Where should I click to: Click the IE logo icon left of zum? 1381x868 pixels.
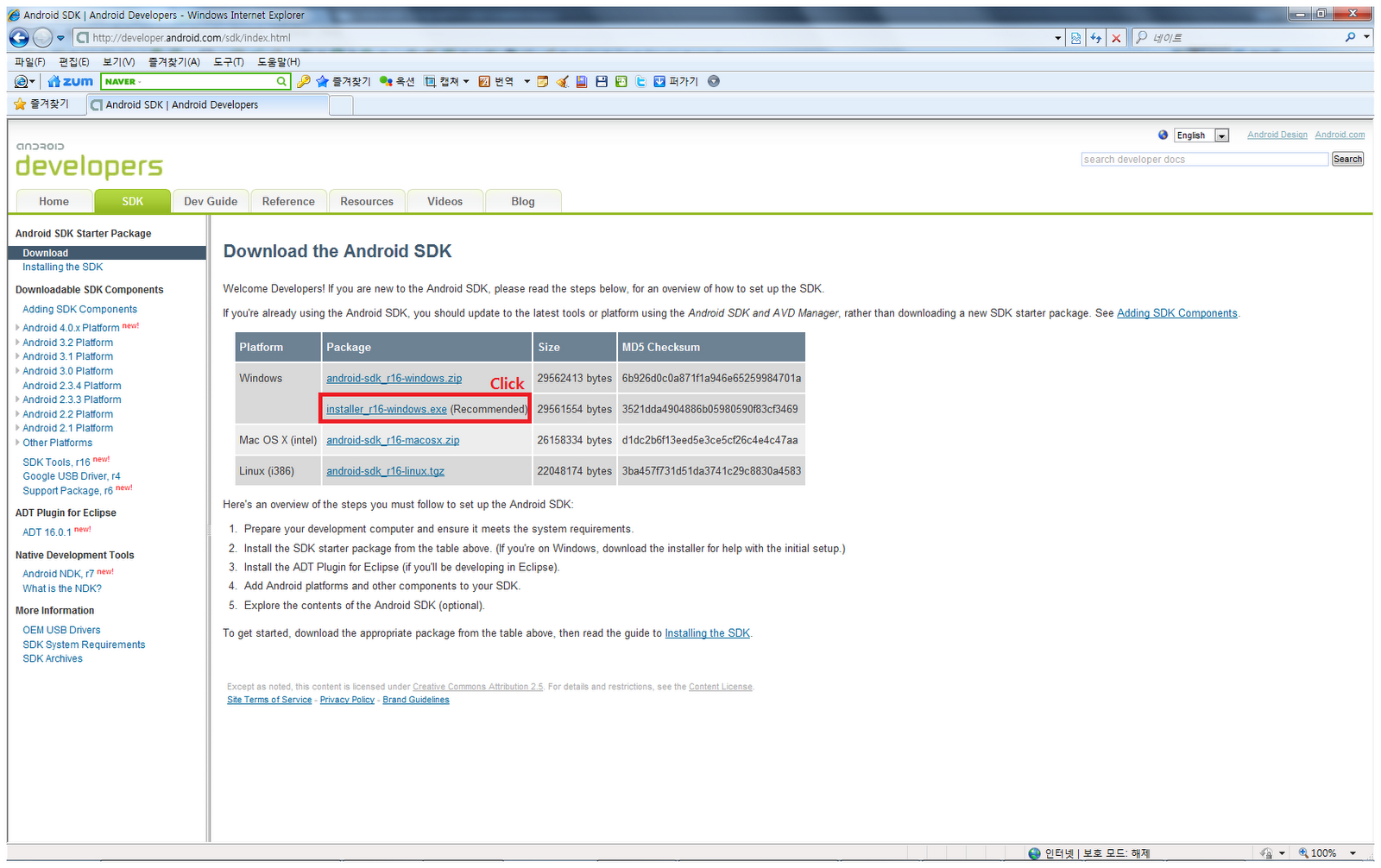coord(22,81)
